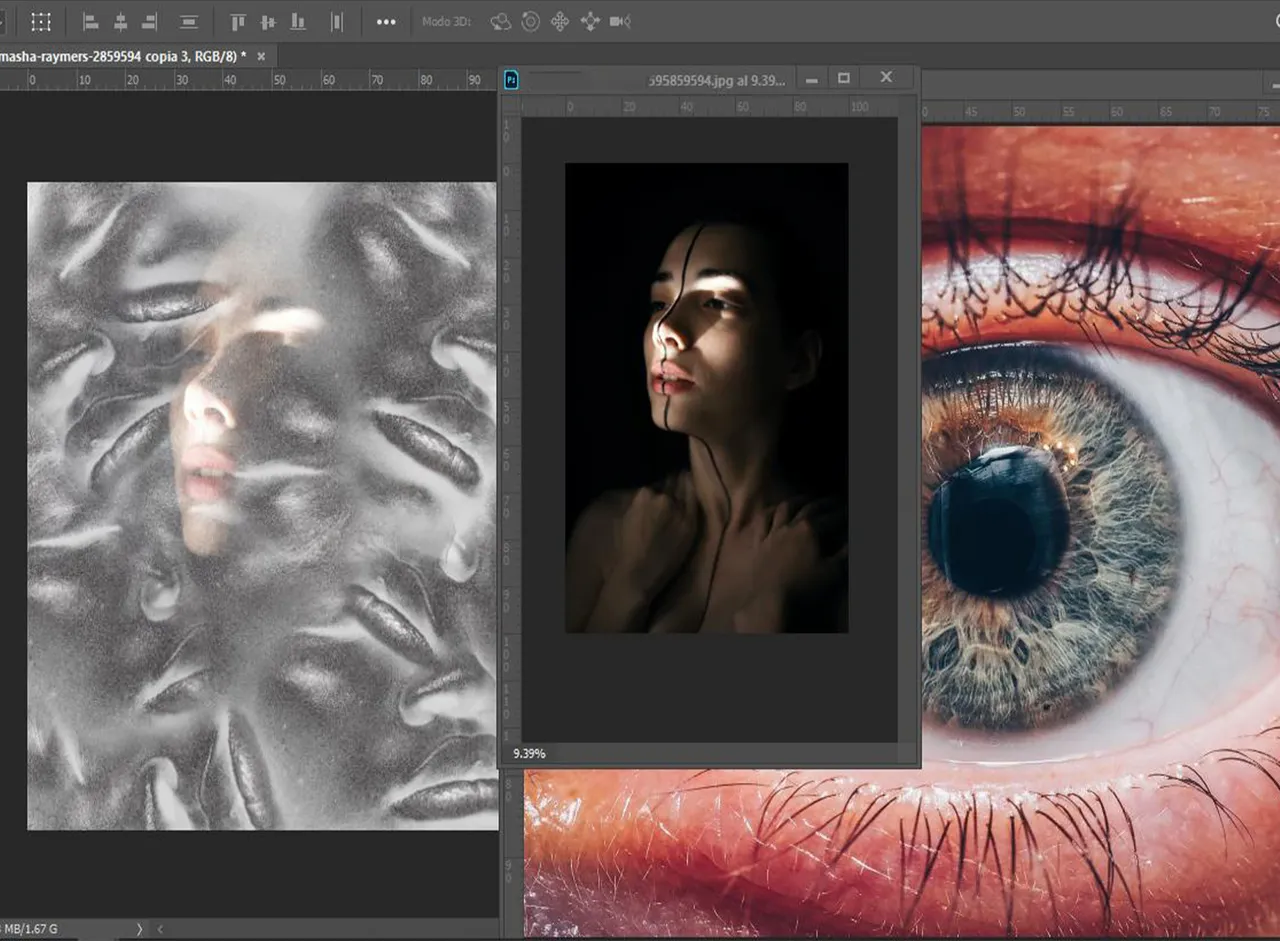Viewport: 1280px width, 941px height.
Task: Distribute layers horizontally
Action: [337, 21]
